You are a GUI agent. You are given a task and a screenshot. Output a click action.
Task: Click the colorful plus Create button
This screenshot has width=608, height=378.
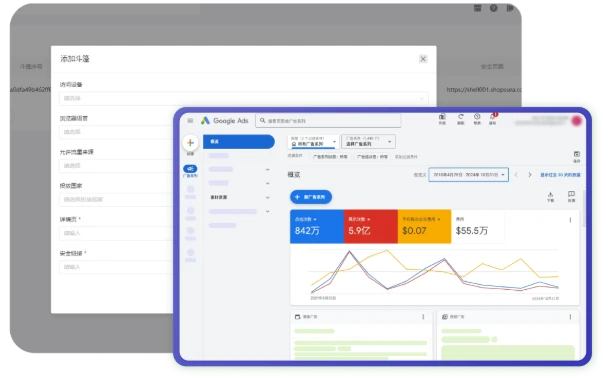tap(190, 143)
